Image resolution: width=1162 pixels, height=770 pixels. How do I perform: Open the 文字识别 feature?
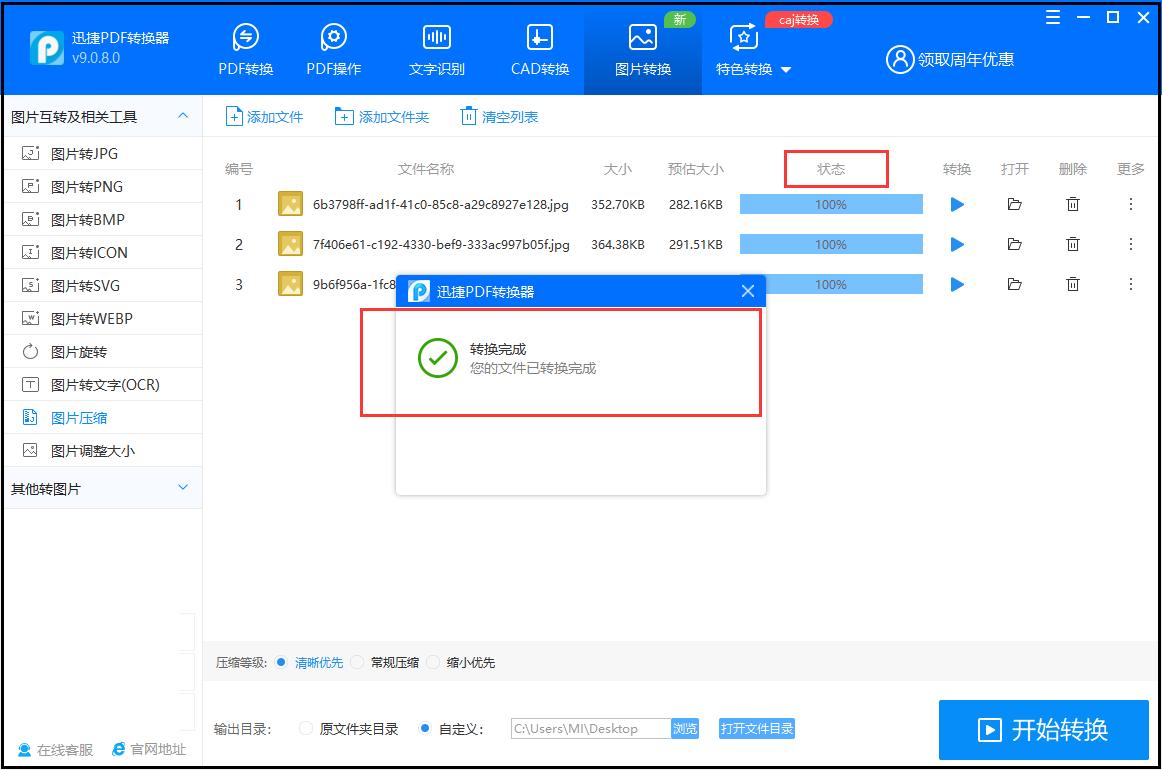pyautogui.click(x=436, y=48)
